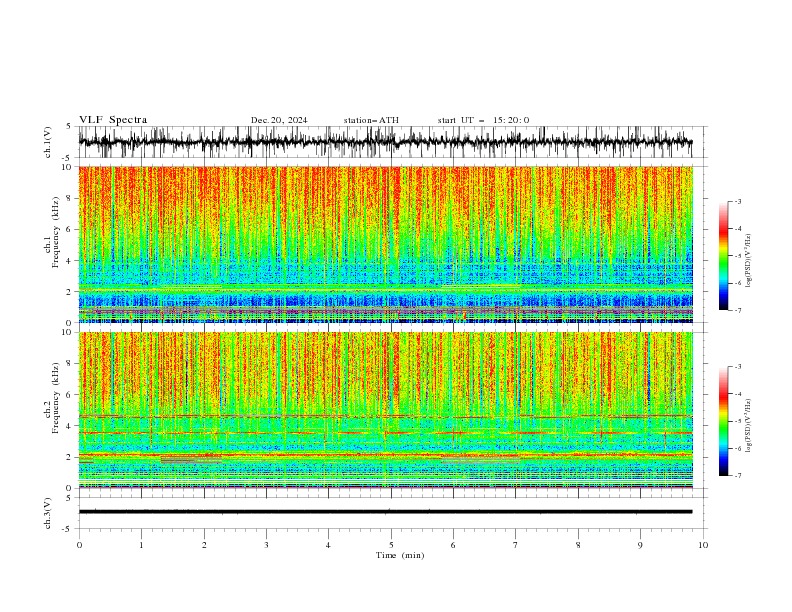
Task: Click the "ch.1(V)" axis label
Action: point(48,142)
